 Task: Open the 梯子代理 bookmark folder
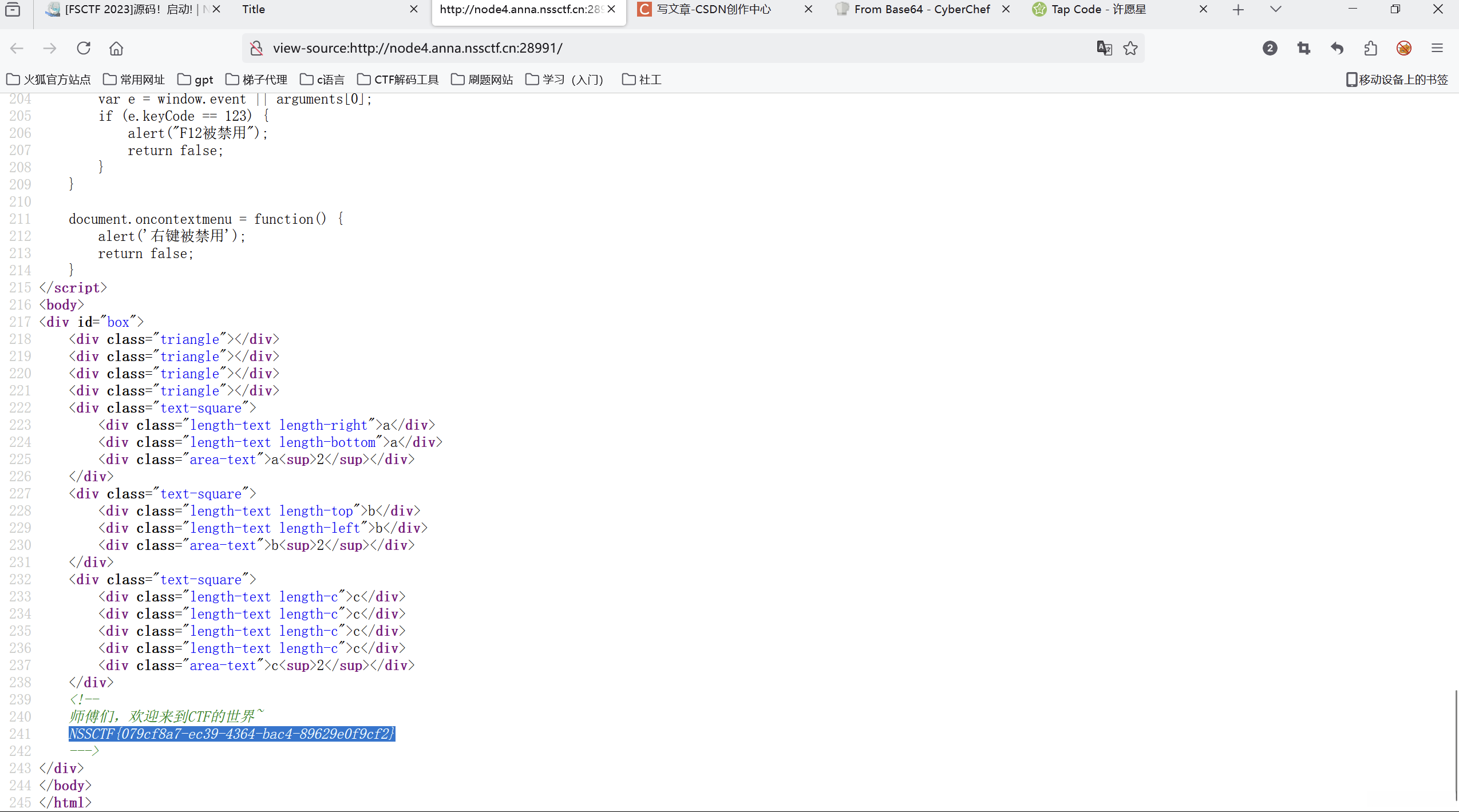[256, 80]
